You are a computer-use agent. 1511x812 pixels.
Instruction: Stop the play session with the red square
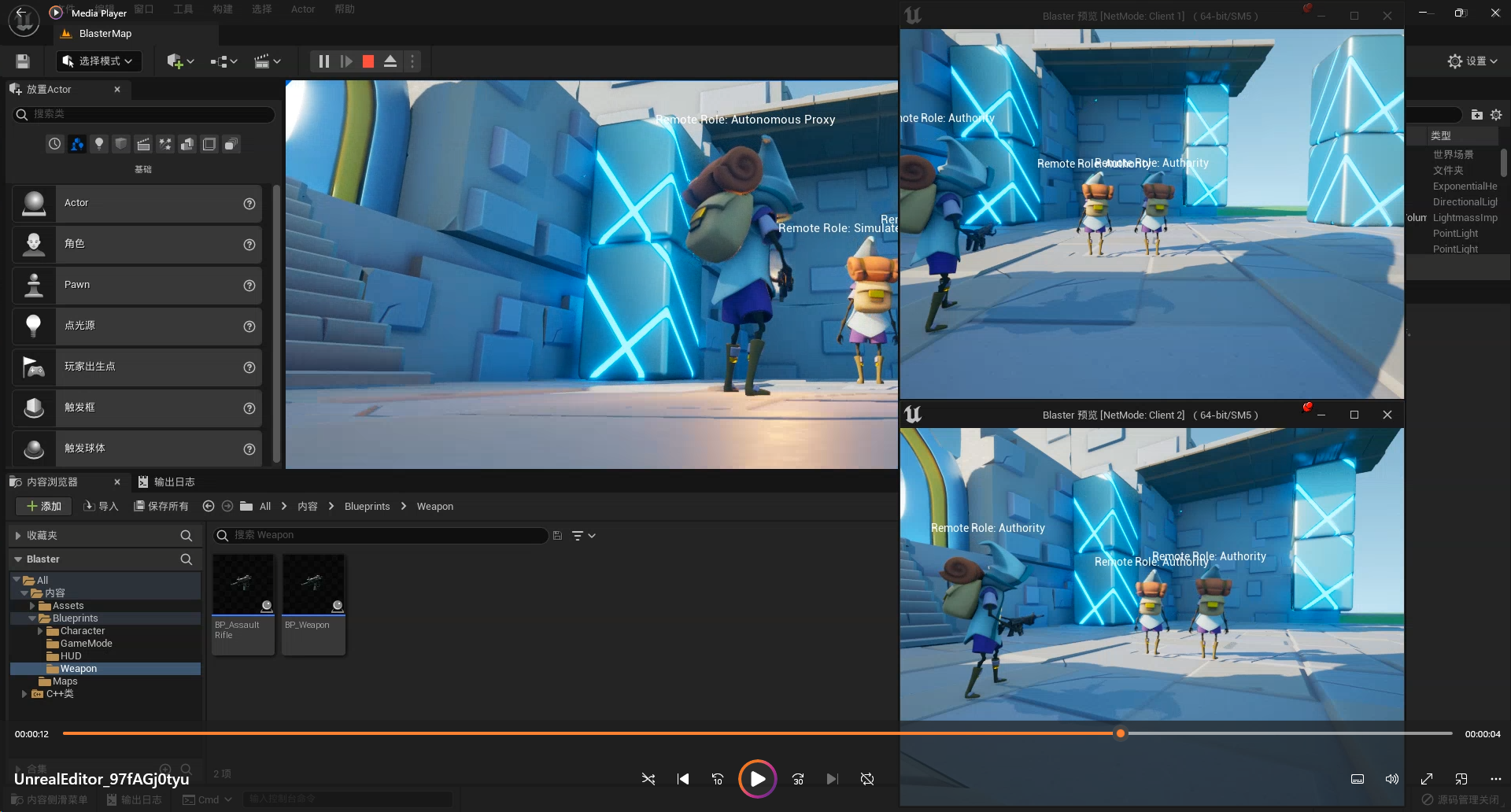pos(368,61)
